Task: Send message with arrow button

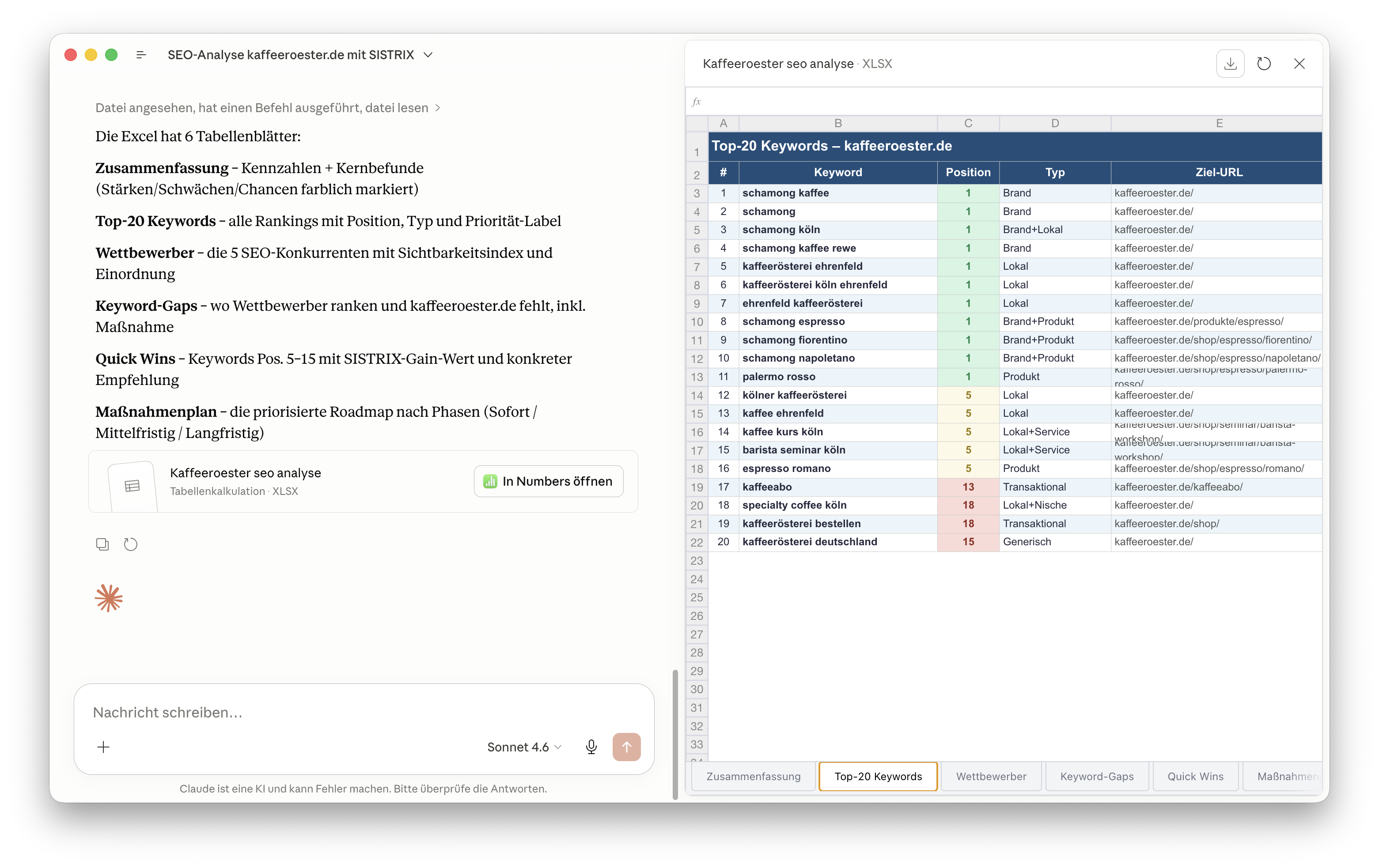Action: 626,747
